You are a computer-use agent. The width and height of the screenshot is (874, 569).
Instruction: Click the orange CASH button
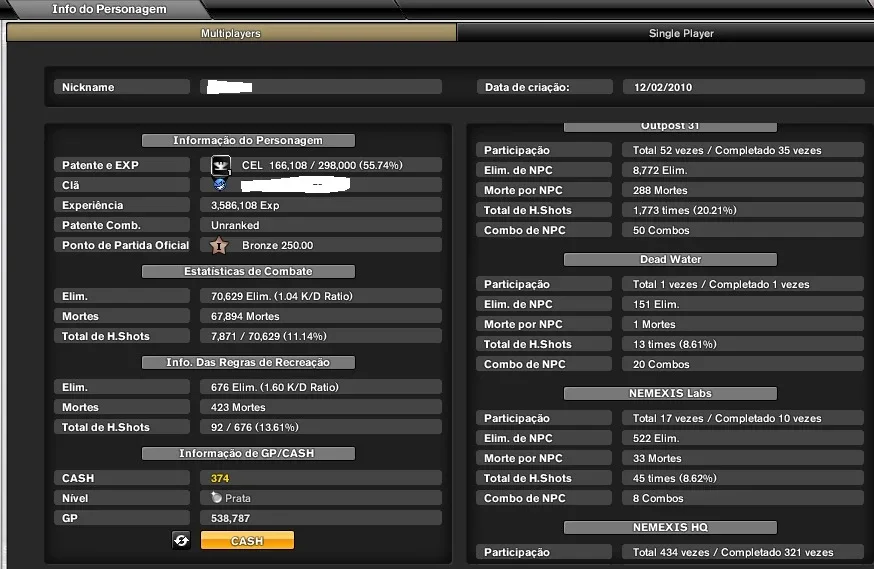tap(247, 541)
